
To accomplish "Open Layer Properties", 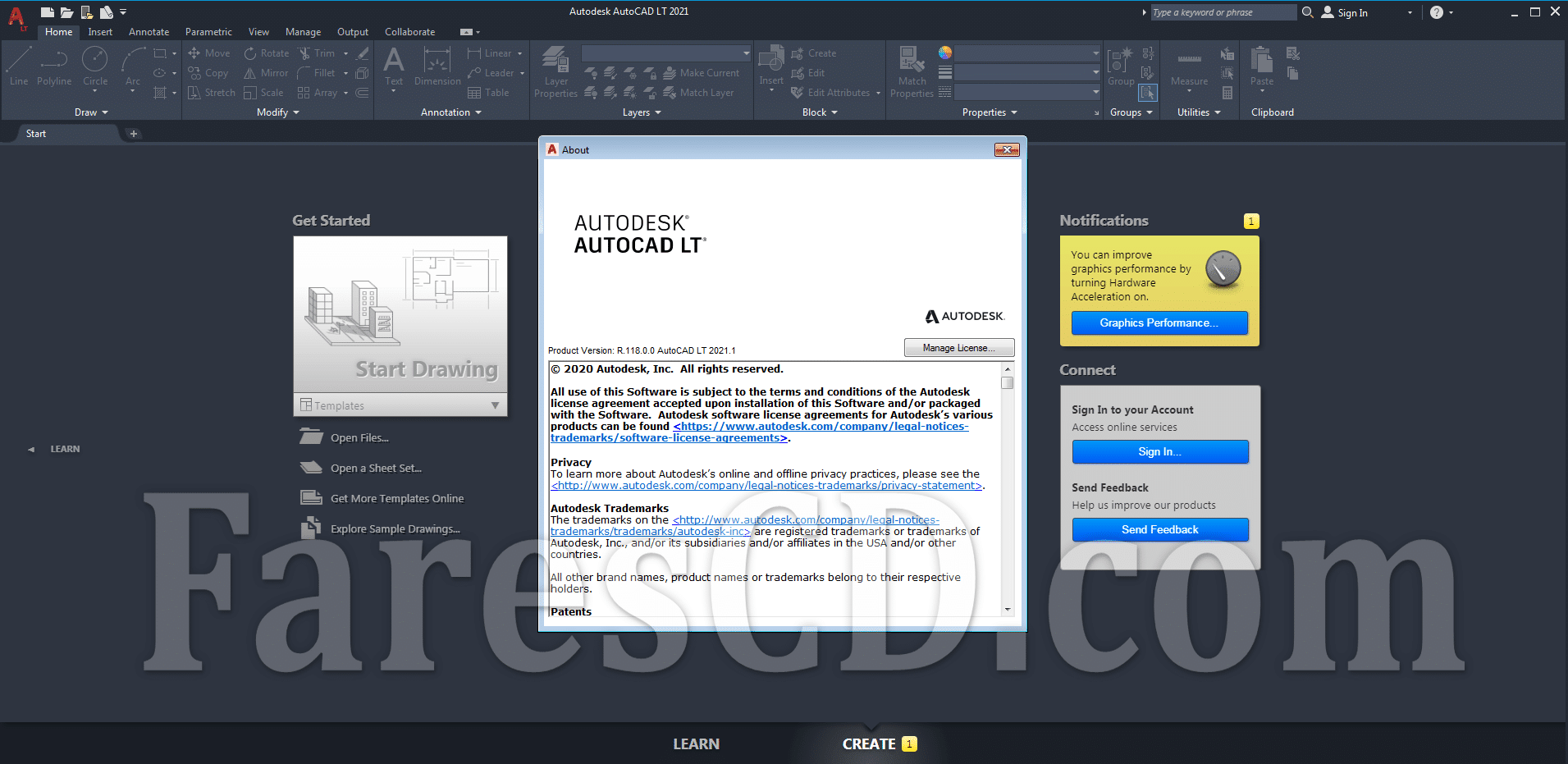I will click(x=555, y=72).
